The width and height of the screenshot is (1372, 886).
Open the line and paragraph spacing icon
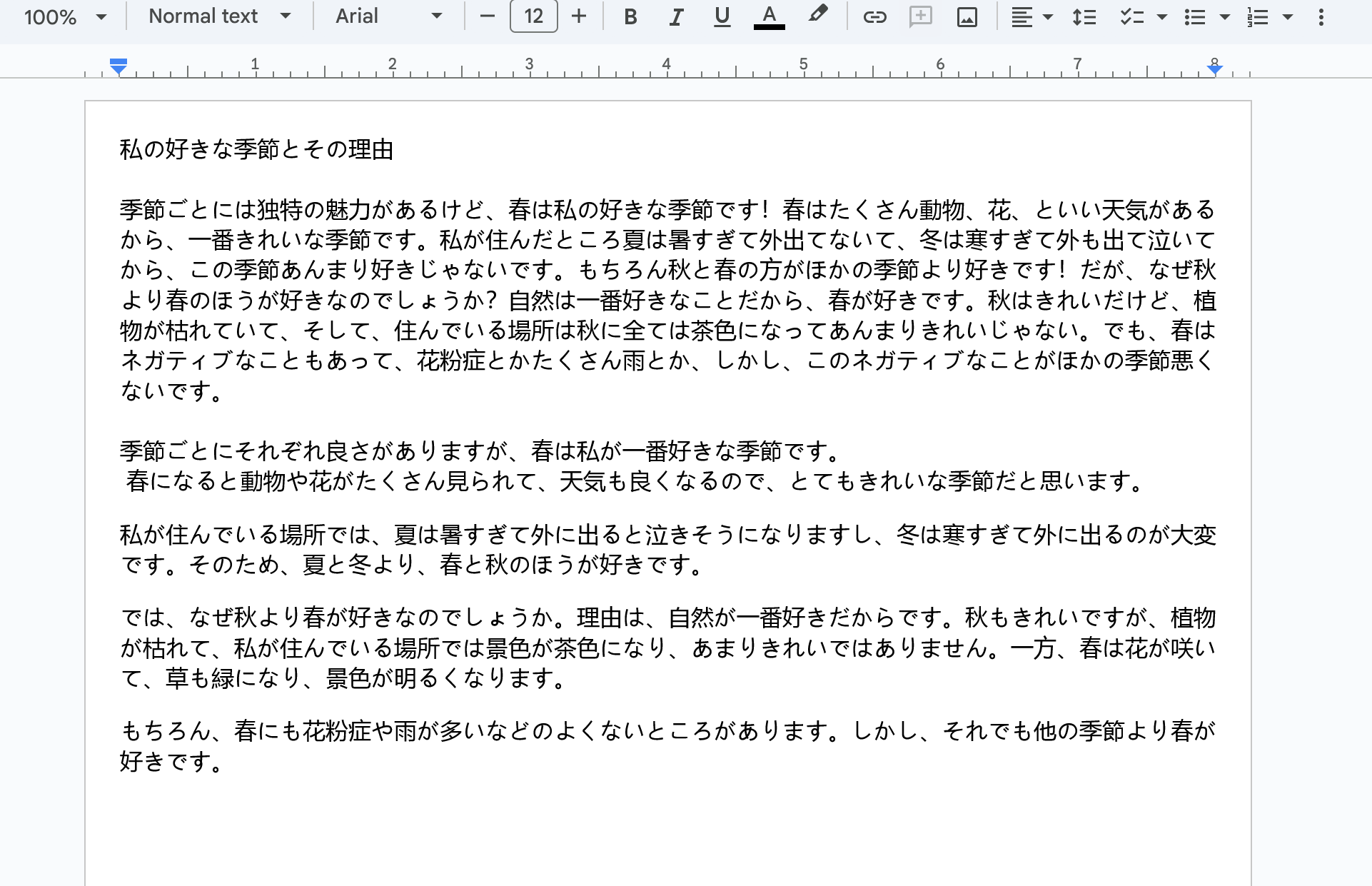tap(1084, 16)
